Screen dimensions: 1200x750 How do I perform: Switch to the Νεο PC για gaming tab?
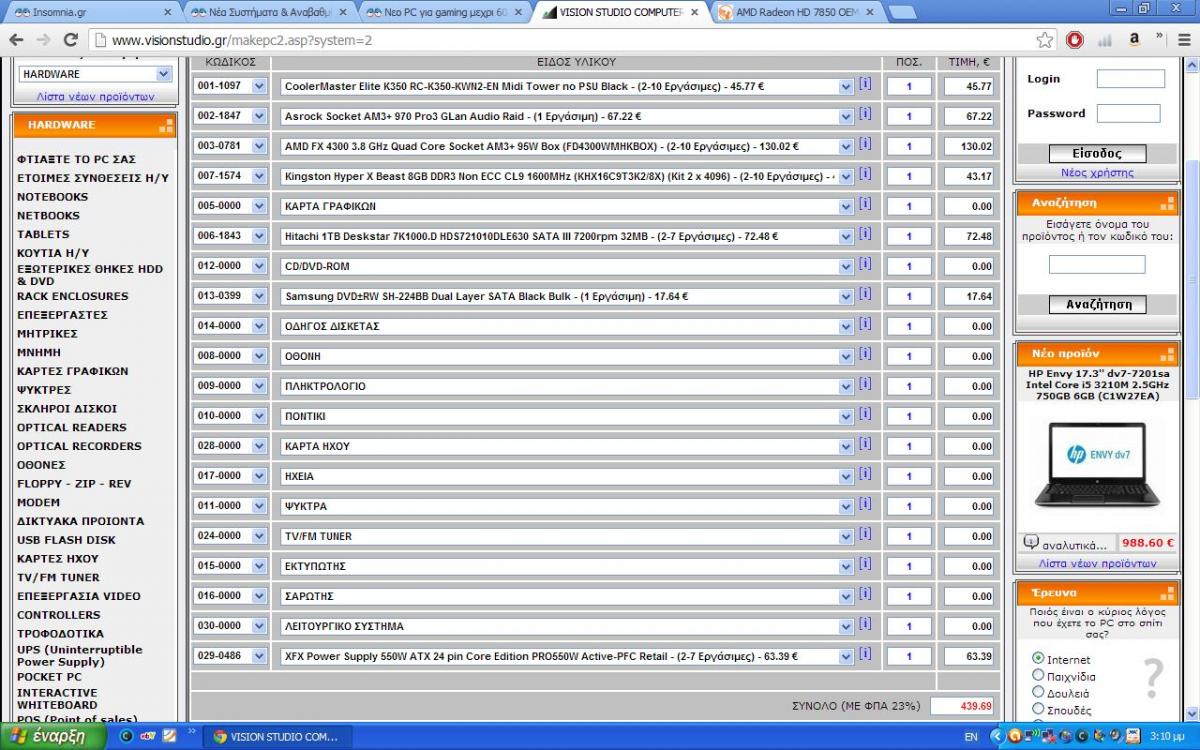pos(445,13)
